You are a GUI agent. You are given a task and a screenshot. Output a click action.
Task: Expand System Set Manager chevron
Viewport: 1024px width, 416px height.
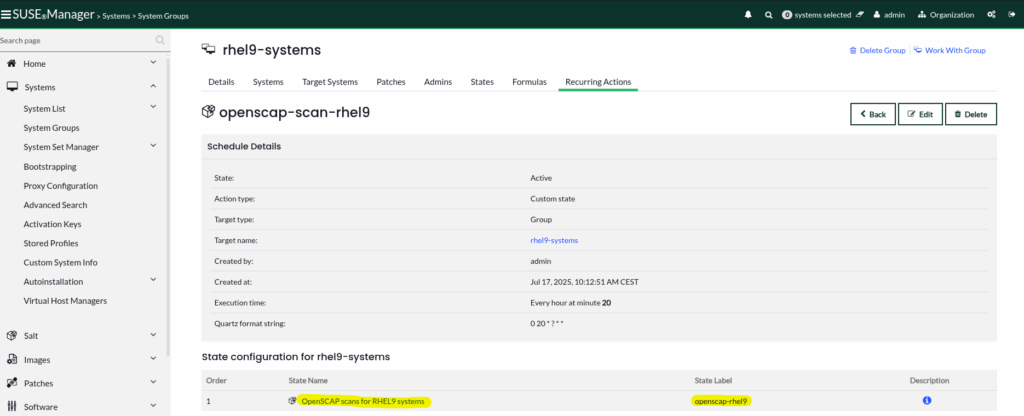click(153, 146)
